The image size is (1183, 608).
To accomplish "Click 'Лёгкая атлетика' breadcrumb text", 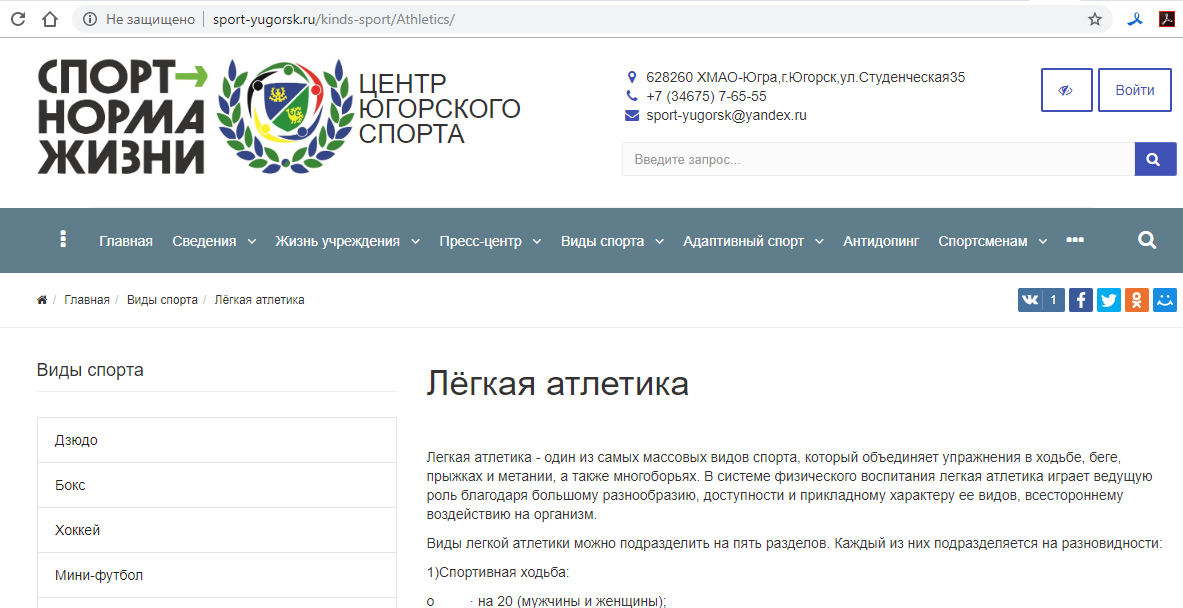I will click(x=260, y=300).
